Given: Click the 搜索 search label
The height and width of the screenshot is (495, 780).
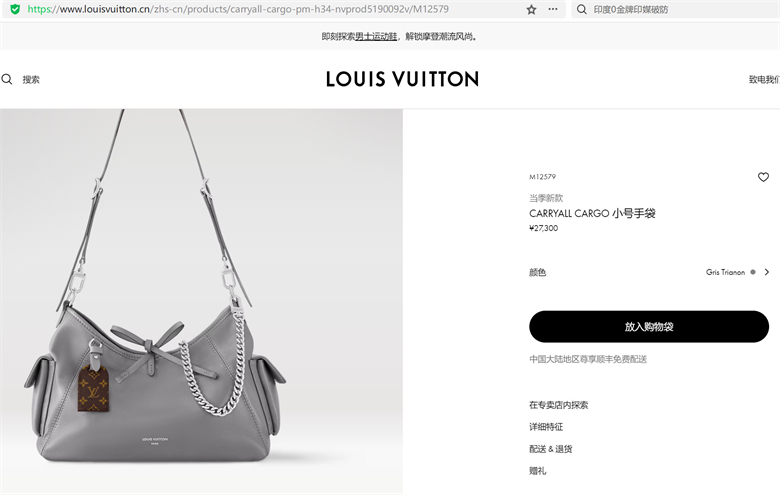Looking at the screenshot, I should tap(31, 80).
